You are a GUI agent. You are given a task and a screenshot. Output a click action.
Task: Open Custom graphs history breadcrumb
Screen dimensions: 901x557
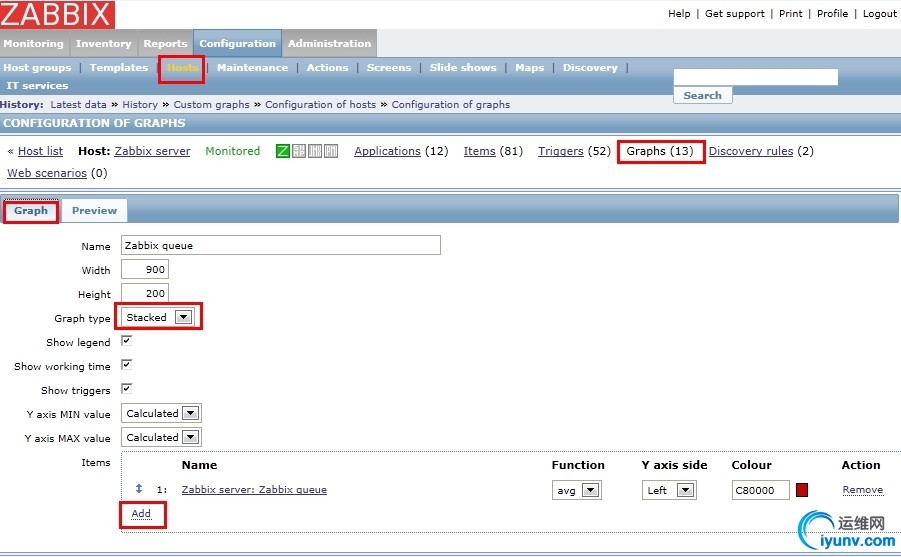[211, 105]
